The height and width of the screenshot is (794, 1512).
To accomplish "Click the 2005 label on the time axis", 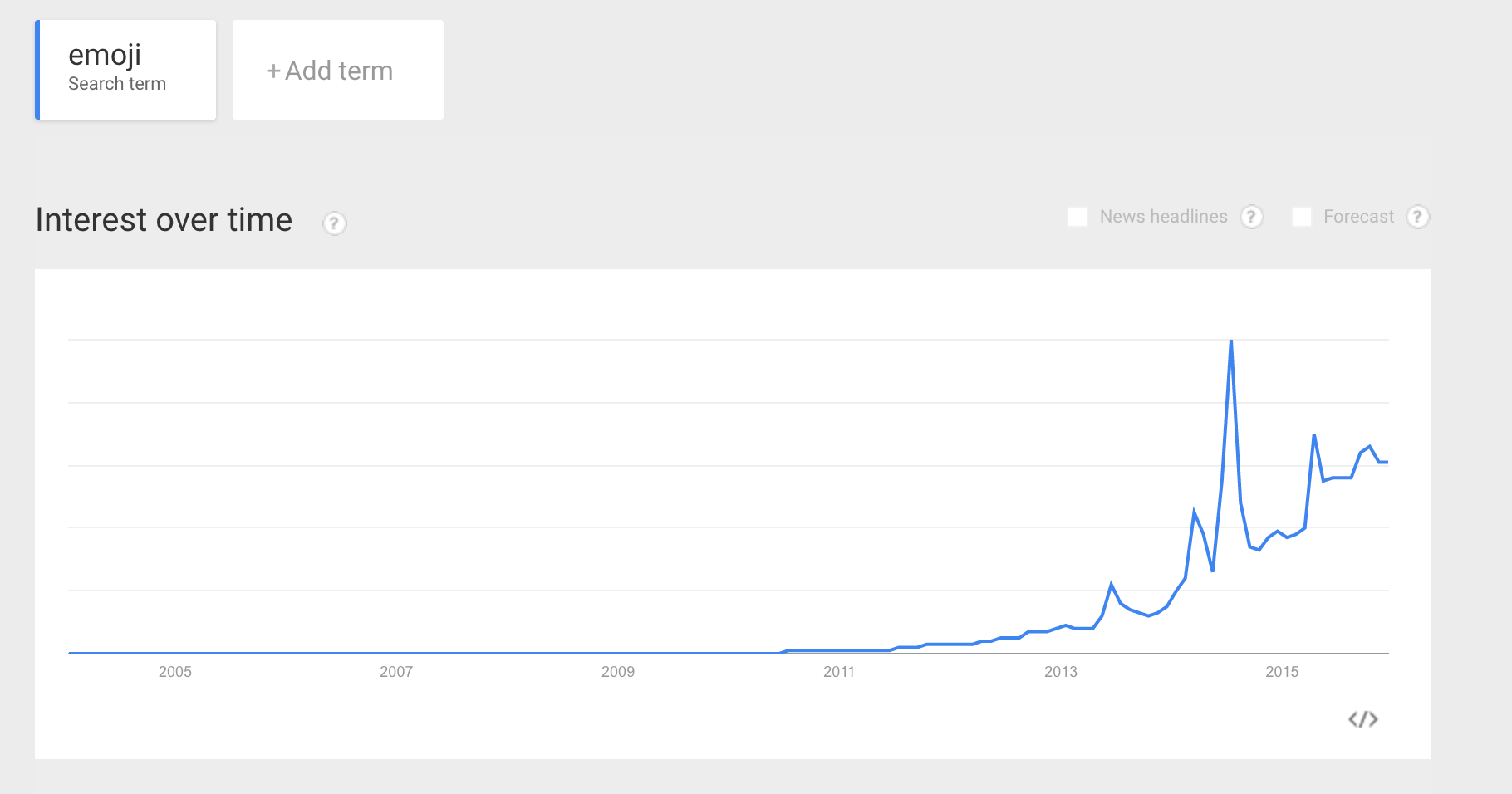I will coord(175,672).
